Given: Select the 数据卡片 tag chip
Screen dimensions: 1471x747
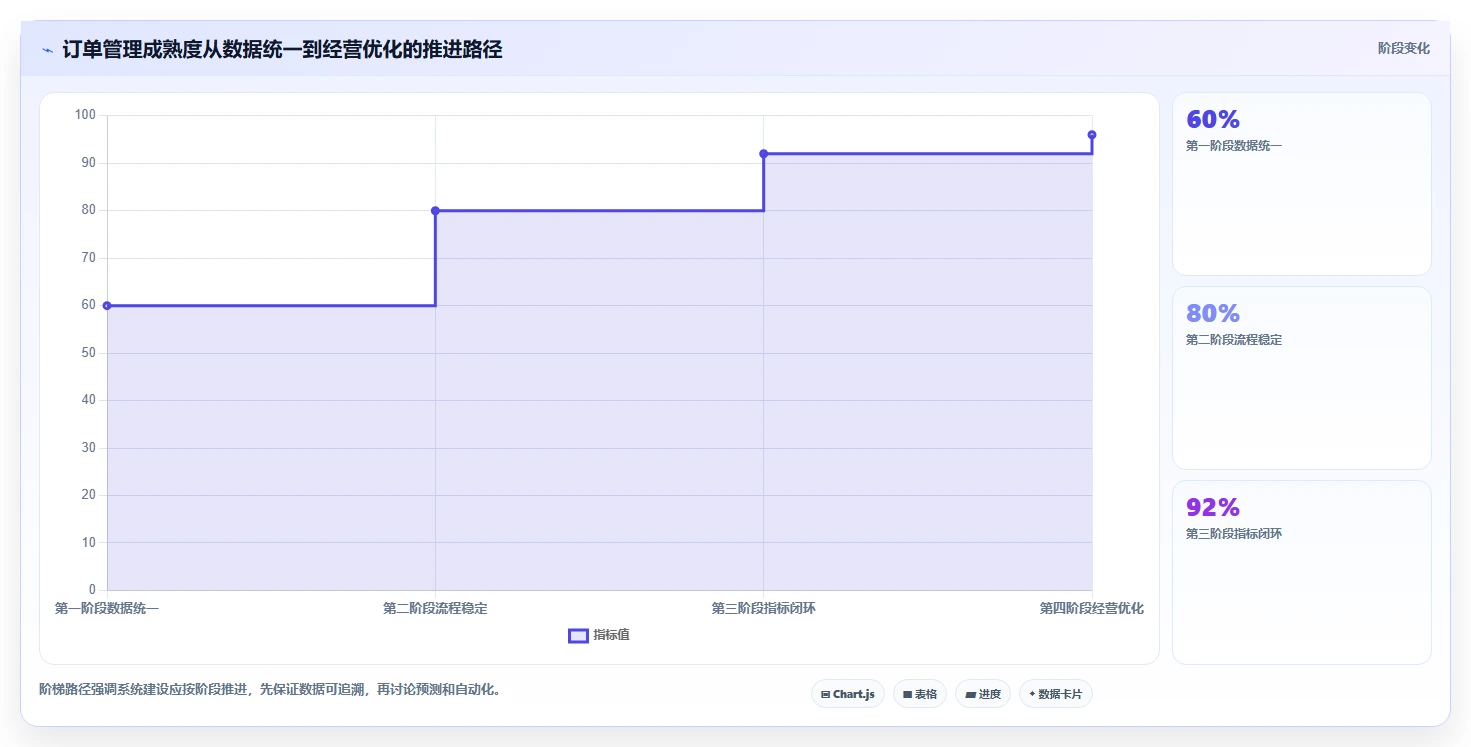Looking at the screenshot, I should [1056, 693].
